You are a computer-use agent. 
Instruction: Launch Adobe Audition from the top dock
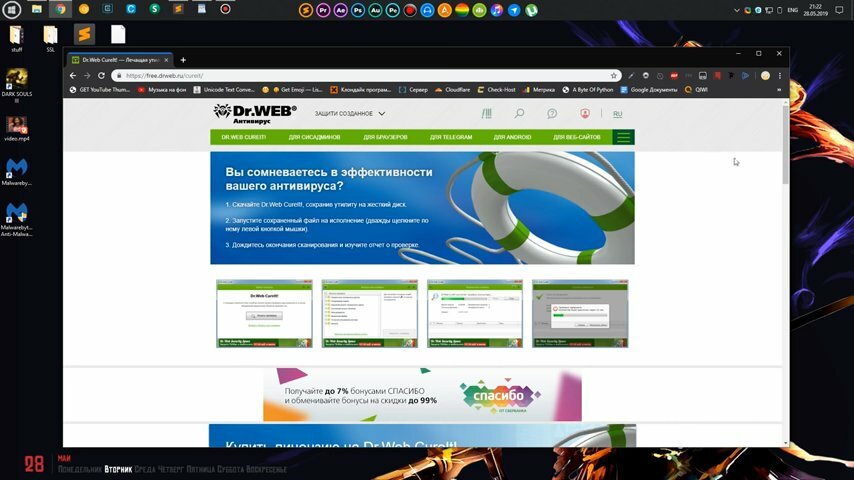(375, 10)
